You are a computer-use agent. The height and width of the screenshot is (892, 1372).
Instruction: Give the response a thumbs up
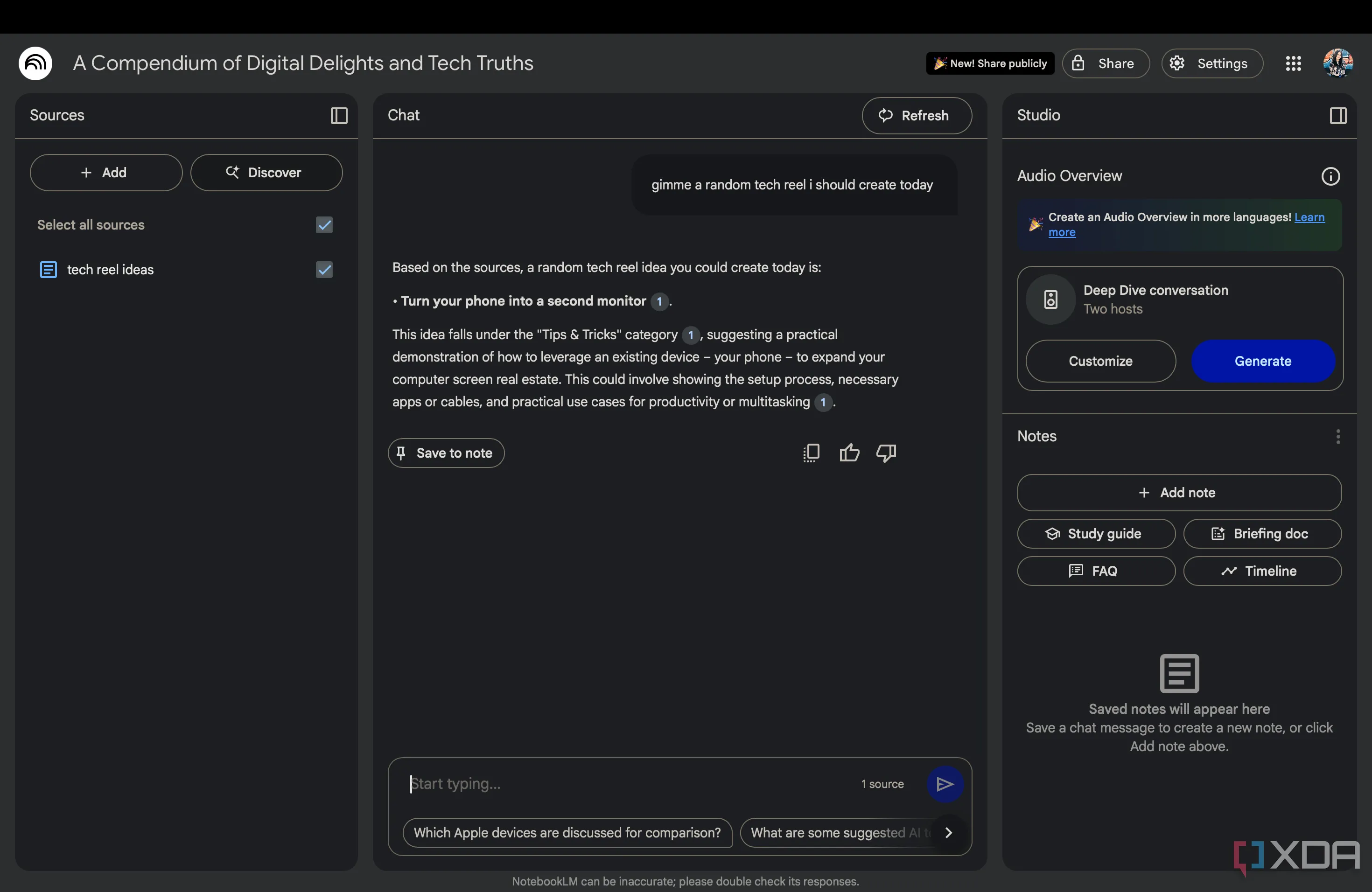pyautogui.click(x=849, y=453)
